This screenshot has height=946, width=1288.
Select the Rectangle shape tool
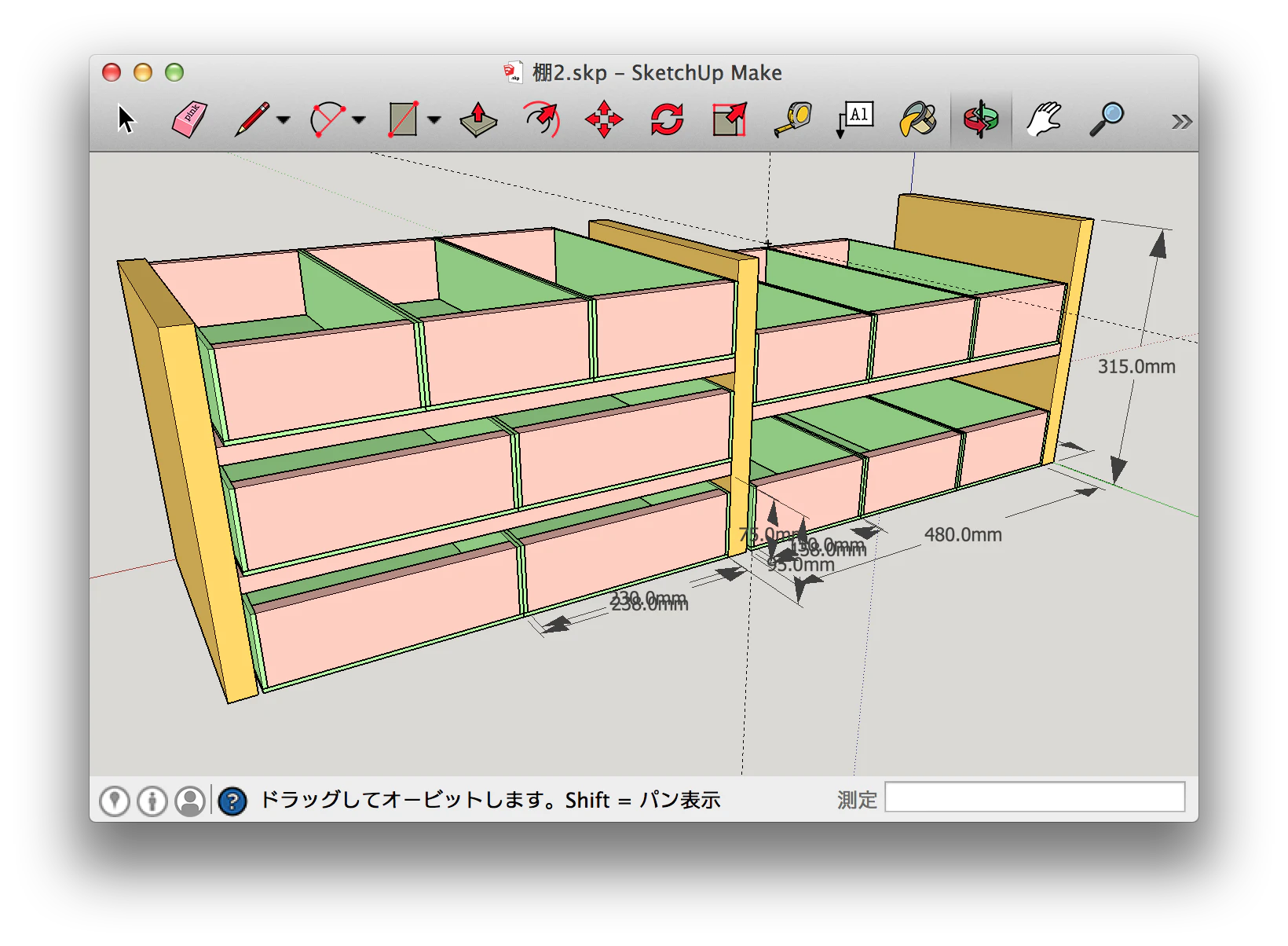coord(403,119)
